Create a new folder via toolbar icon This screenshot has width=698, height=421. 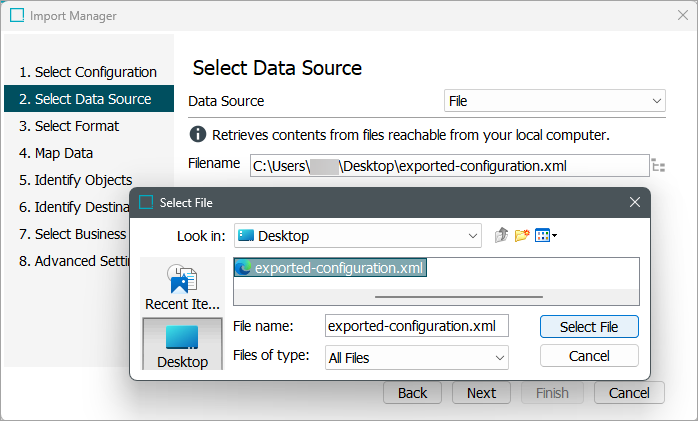click(x=522, y=236)
